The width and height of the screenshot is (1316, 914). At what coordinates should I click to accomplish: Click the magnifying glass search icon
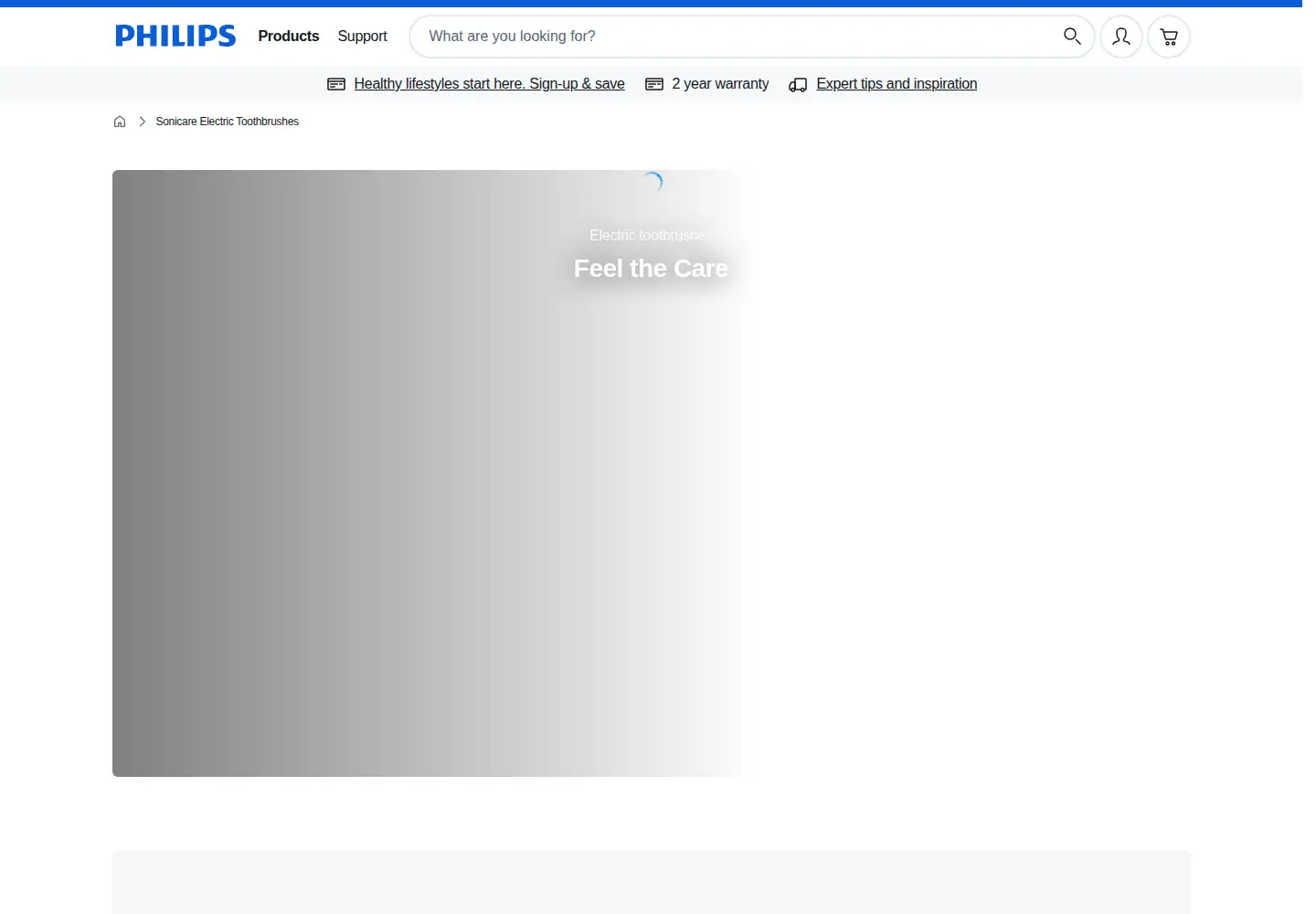(x=1072, y=37)
